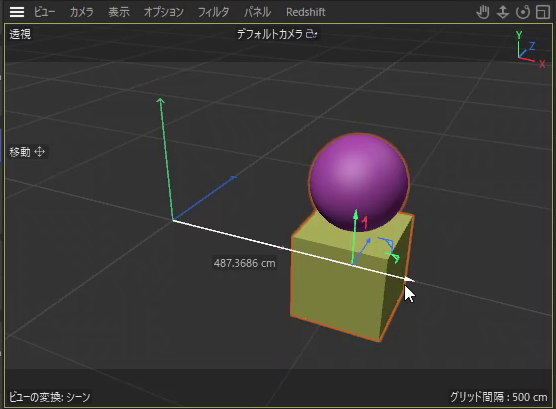Viewport: 556px width, 409px height.
Task: Click the orbit rotate view icon
Action: pyautogui.click(x=523, y=12)
